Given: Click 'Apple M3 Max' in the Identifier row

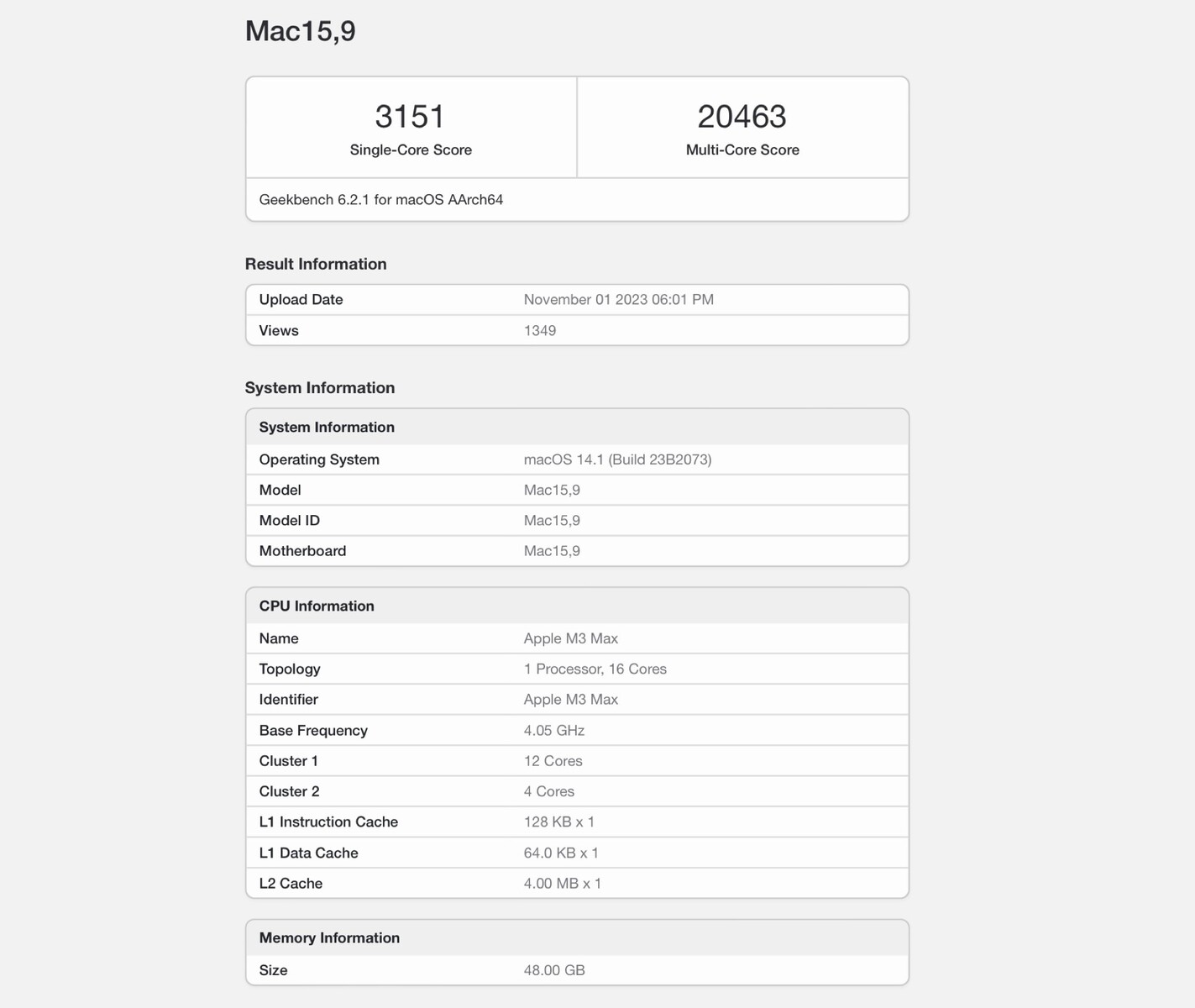Looking at the screenshot, I should click(571, 700).
